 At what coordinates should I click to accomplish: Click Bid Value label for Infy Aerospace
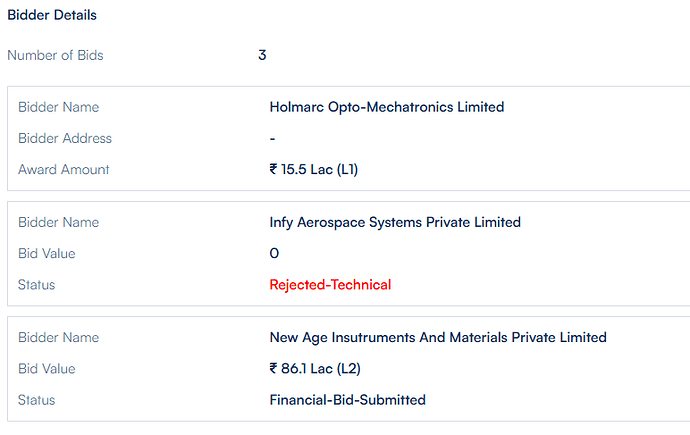pyautogui.click(x=47, y=254)
